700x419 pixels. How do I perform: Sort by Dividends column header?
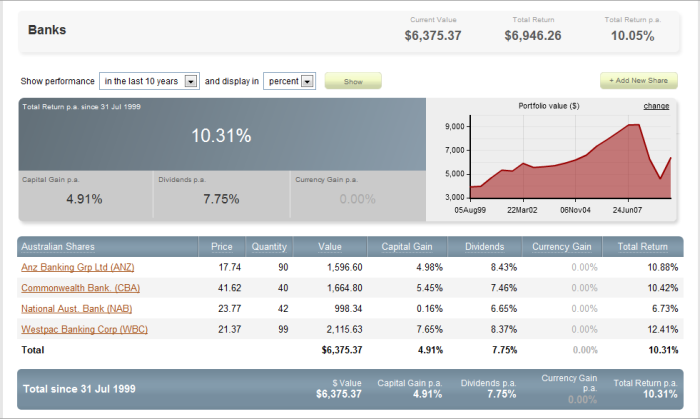484,247
